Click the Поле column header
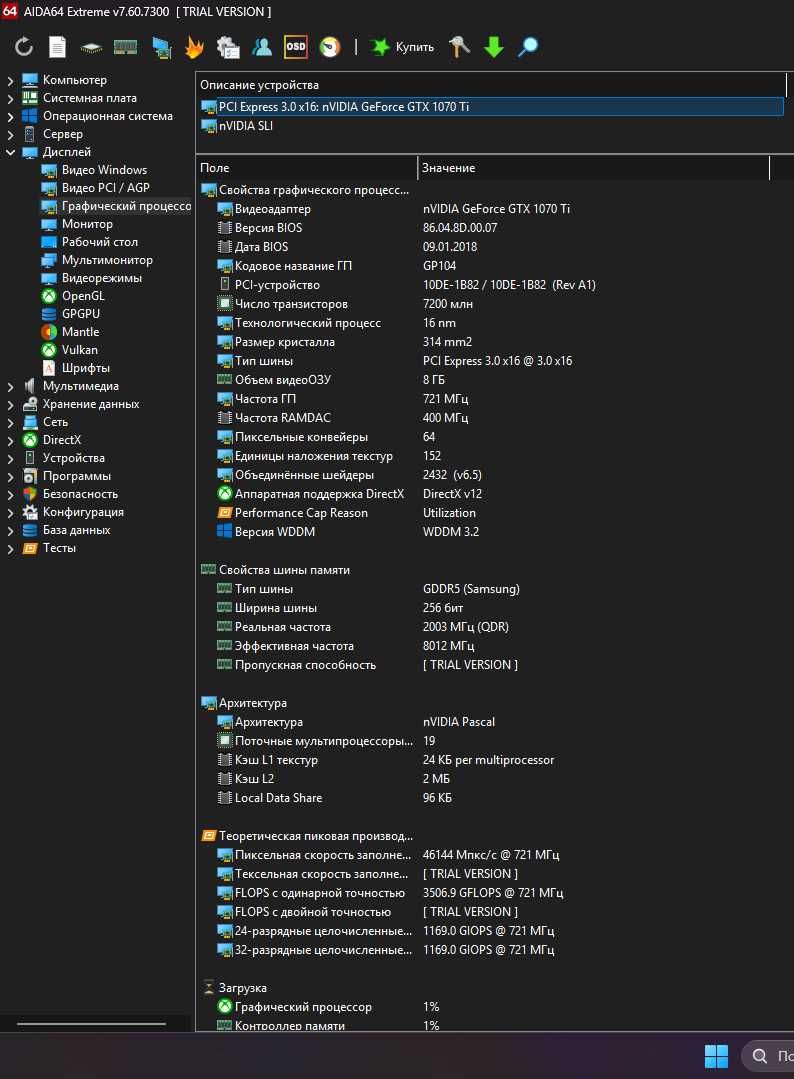The width and height of the screenshot is (794, 1079). [x=307, y=168]
